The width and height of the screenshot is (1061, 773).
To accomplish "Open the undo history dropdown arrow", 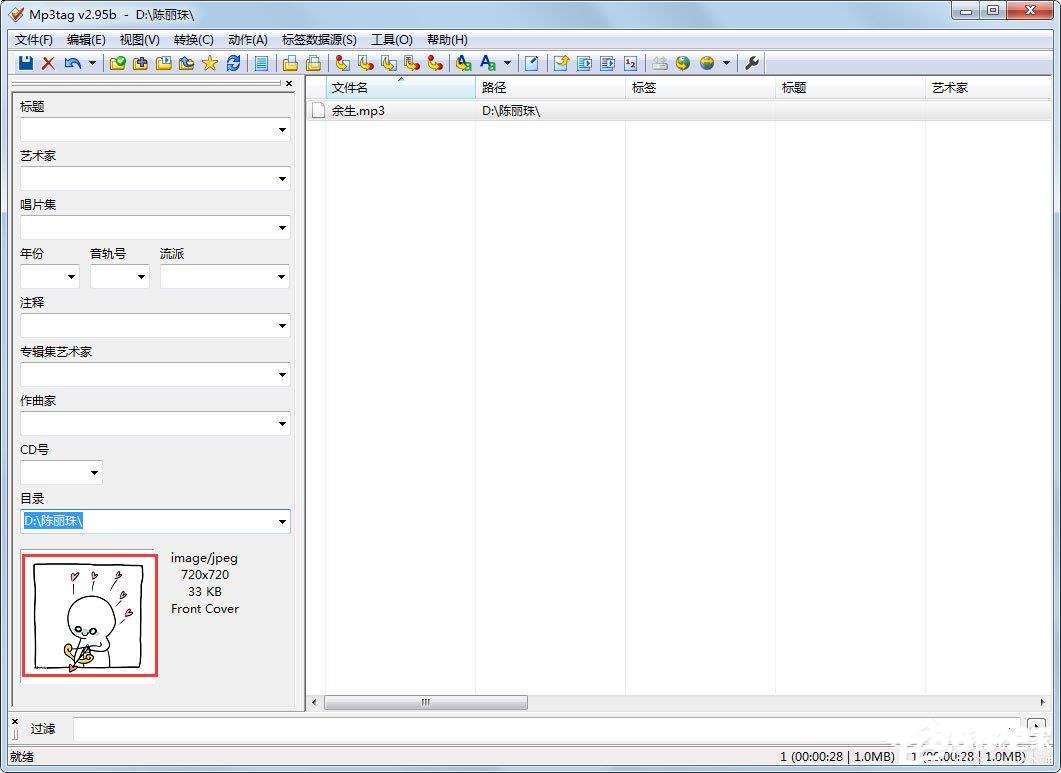I will (93, 63).
